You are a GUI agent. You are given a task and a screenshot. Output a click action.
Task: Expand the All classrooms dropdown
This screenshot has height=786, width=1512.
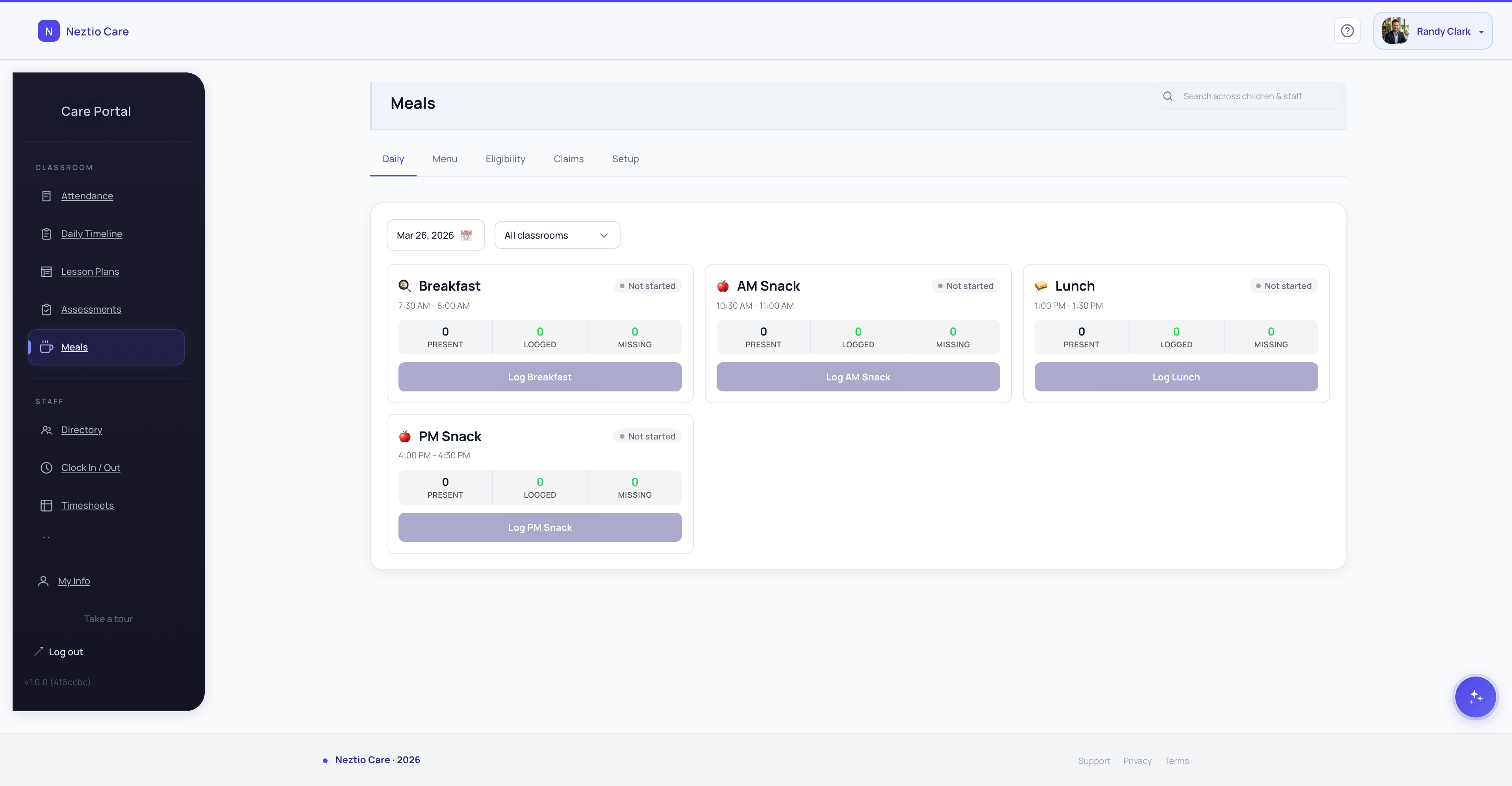coord(556,235)
